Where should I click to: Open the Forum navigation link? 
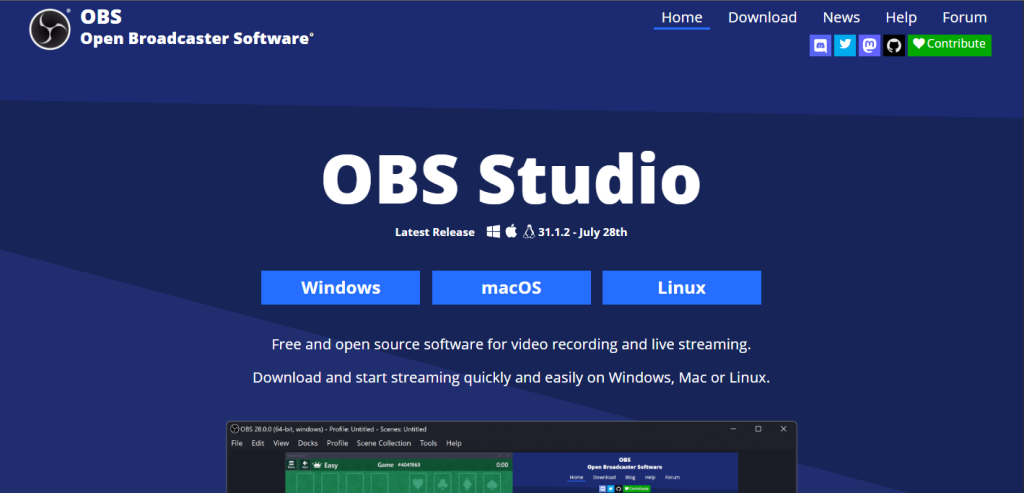(964, 17)
